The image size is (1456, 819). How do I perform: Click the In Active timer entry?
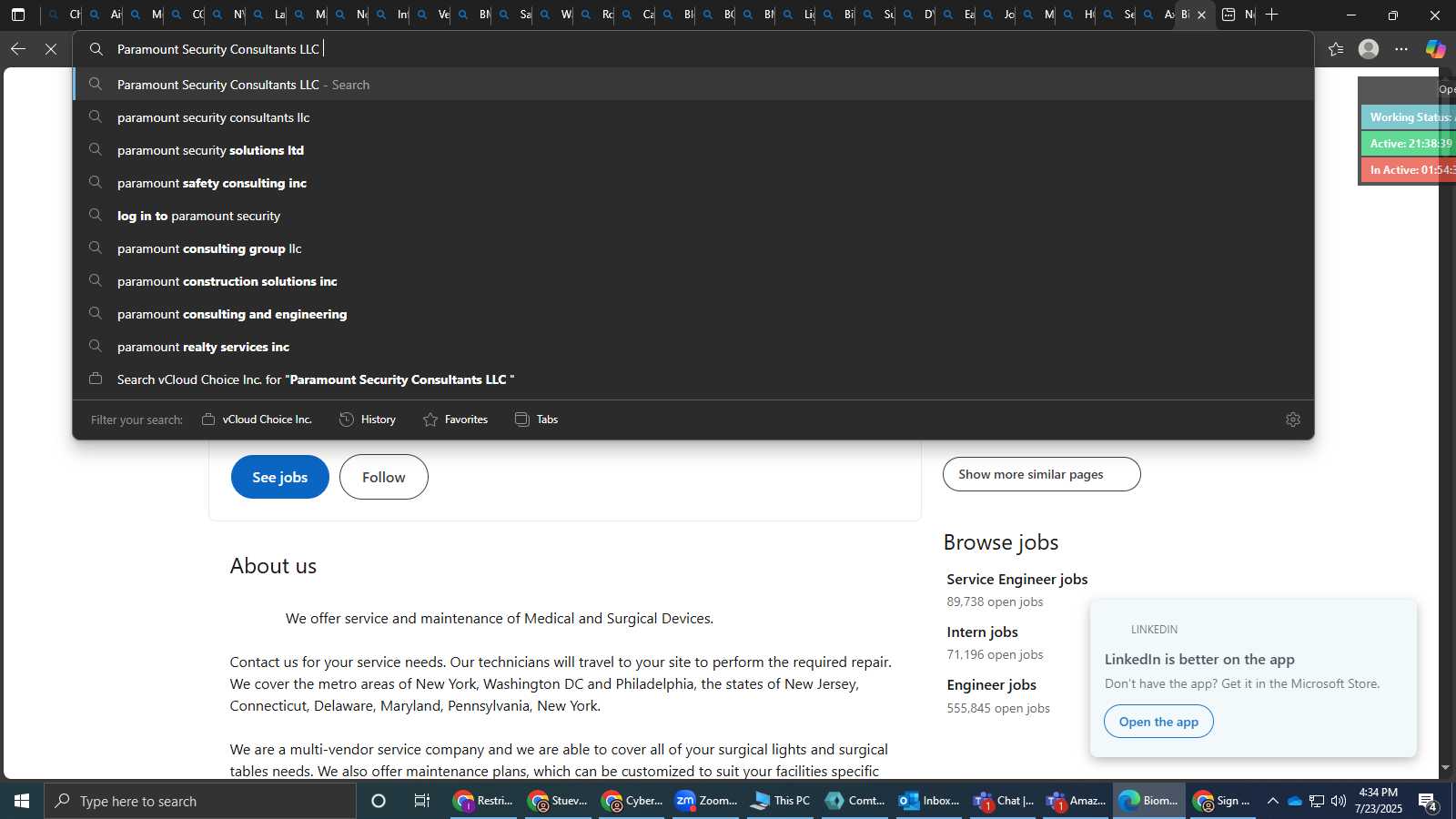[x=1409, y=170]
